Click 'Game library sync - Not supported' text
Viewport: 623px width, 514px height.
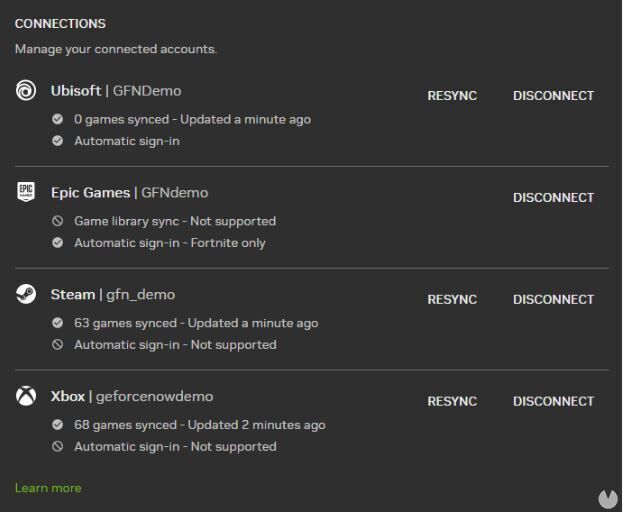tap(175, 221)
